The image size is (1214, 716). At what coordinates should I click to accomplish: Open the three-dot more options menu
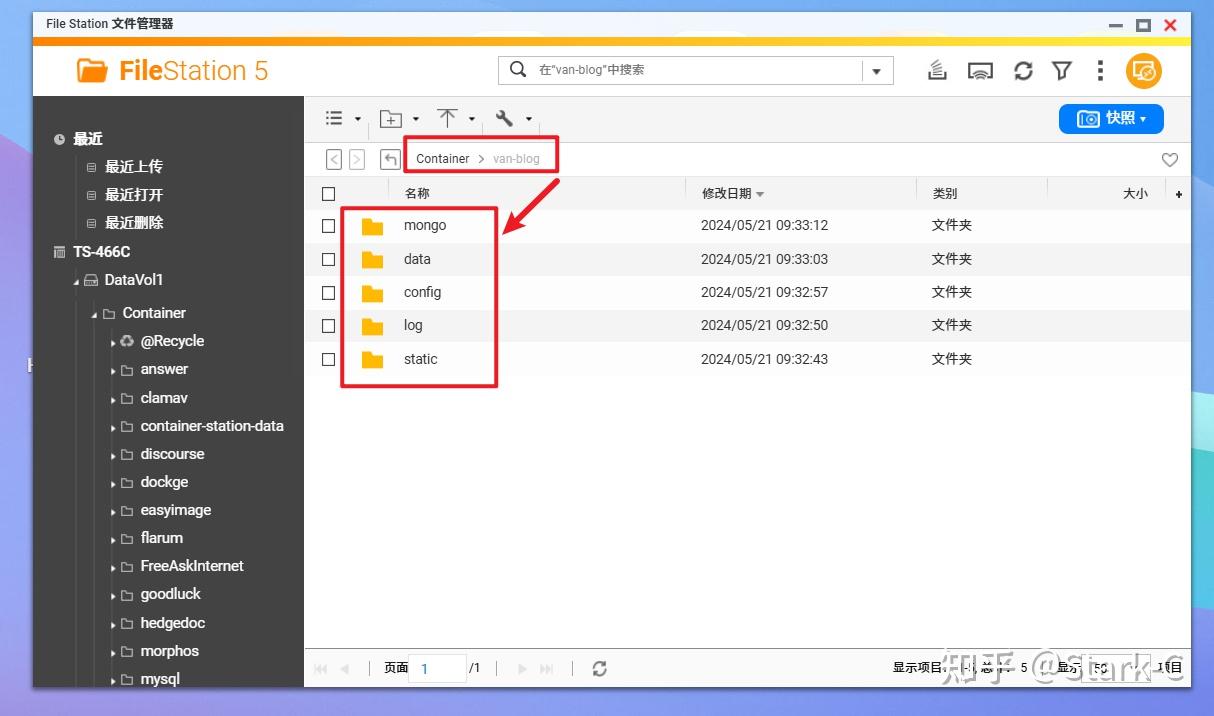click(1100, 70)
